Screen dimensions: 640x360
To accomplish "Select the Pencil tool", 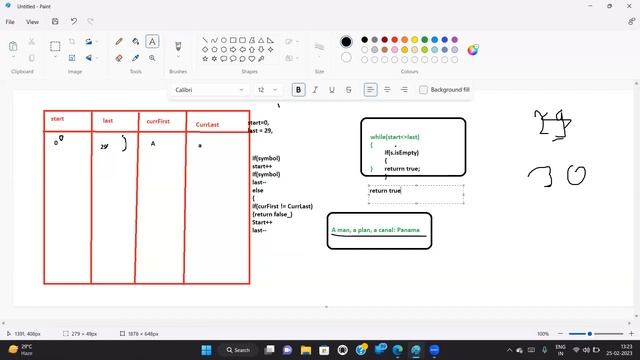I will [x=119, y=42].
